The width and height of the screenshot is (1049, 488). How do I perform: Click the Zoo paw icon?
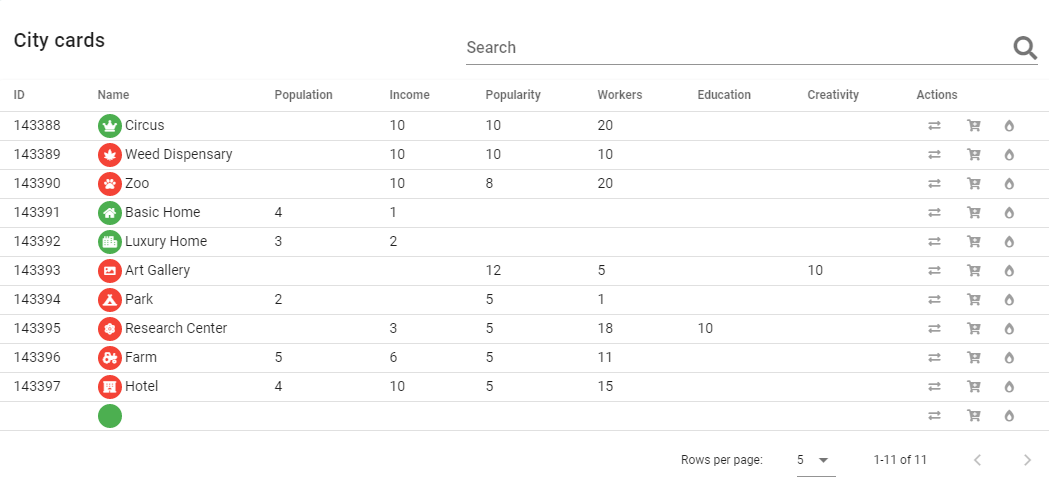click(x=110, y=183)
